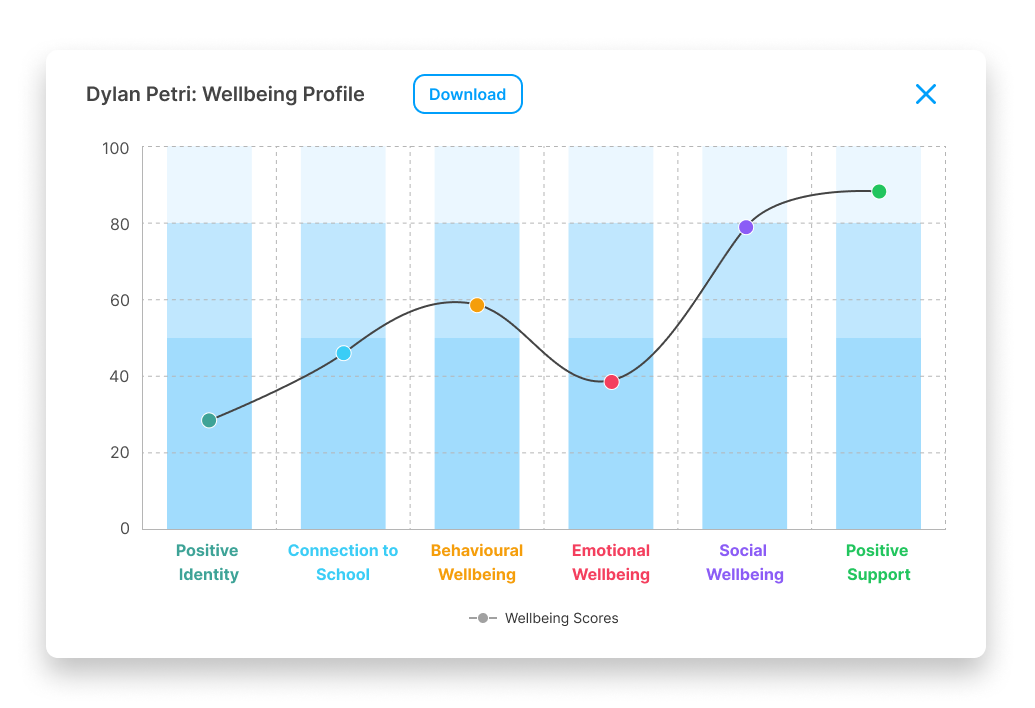The height and width of the screenshot is (708, 1035).
Task: Click the Dylan Petri profile title
Action: tap(226, 94)
